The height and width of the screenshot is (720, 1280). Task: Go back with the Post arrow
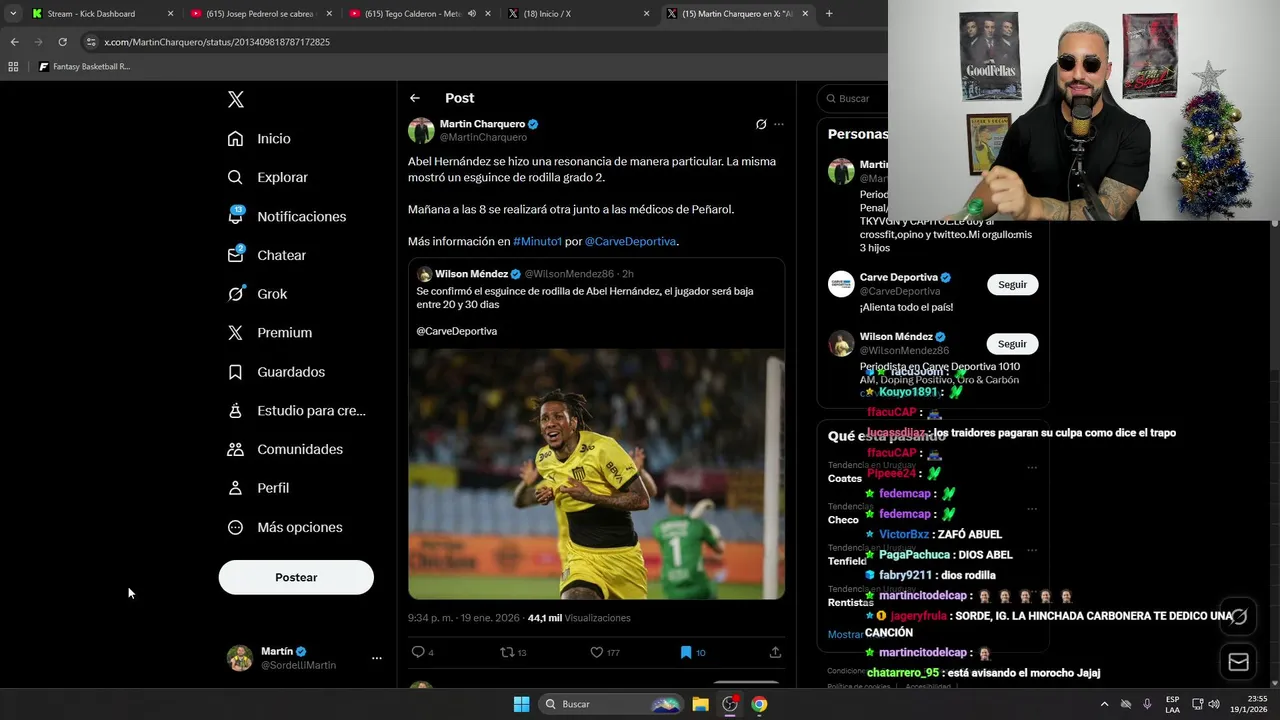coord(415,98)
